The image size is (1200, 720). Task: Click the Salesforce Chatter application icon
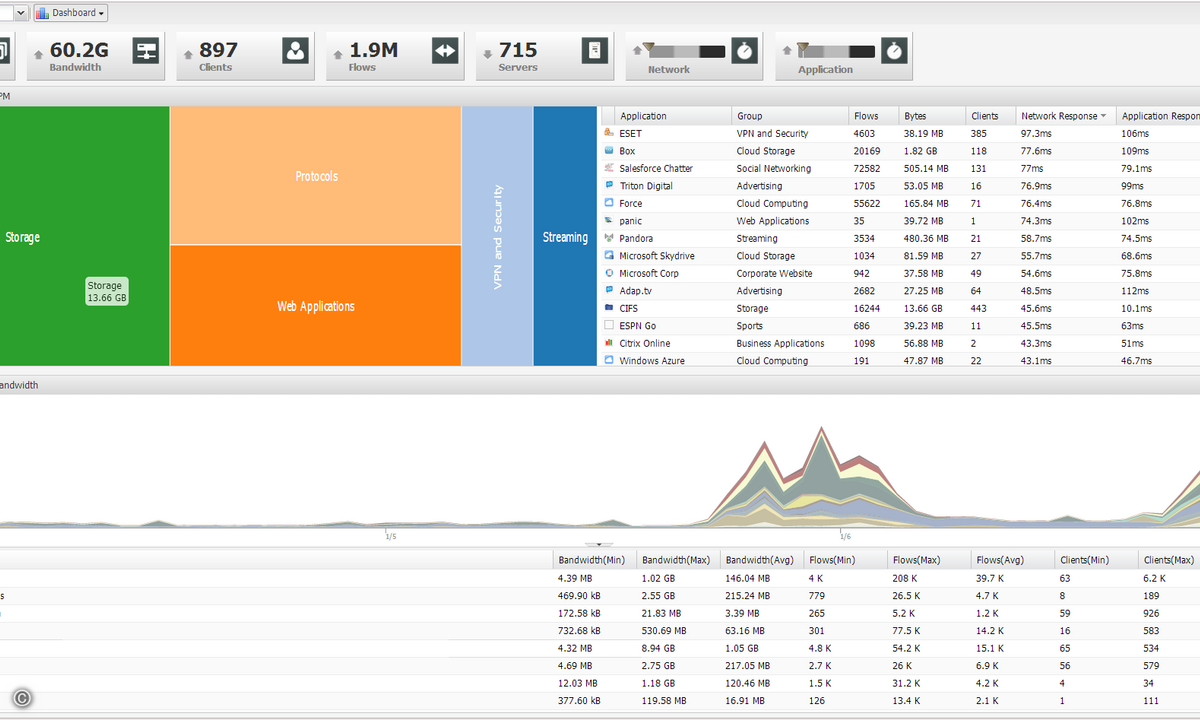pos(609,168)
